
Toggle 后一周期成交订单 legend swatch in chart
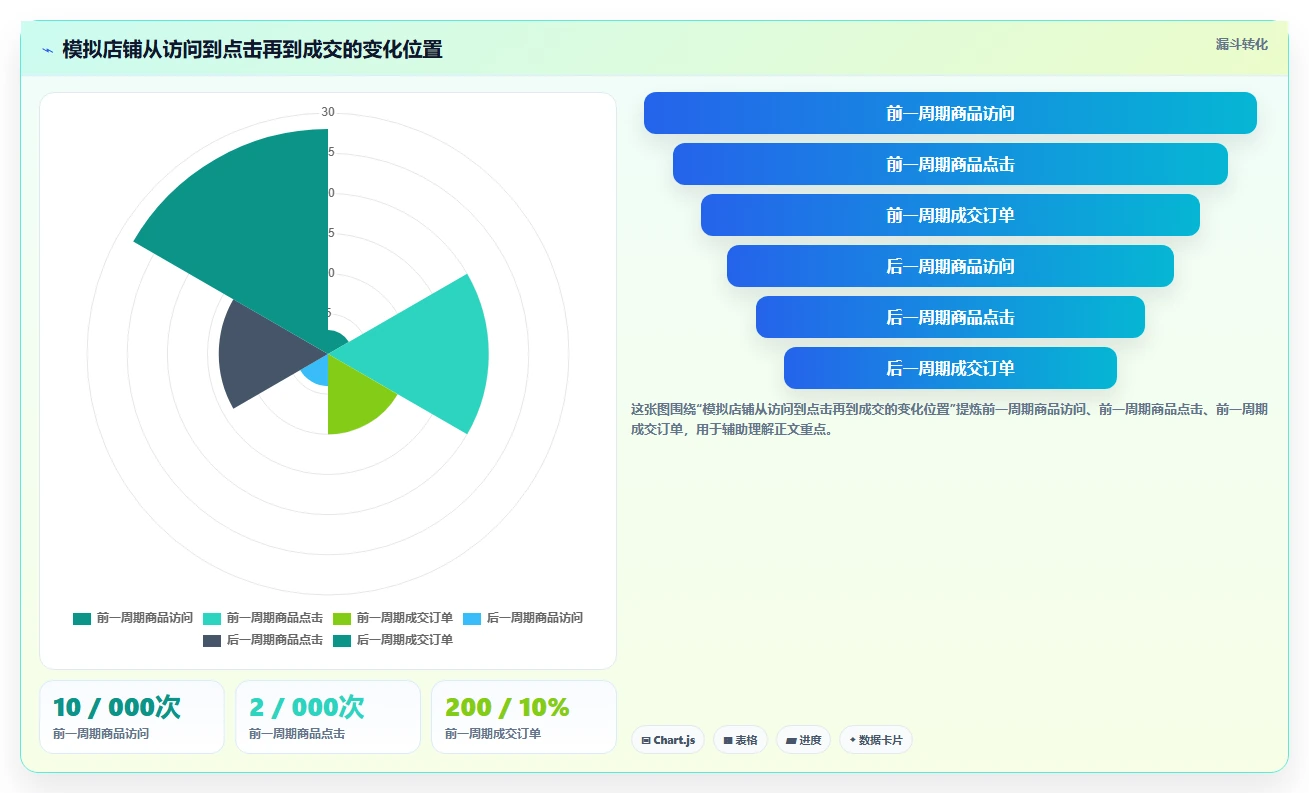[x=342, y=640]
